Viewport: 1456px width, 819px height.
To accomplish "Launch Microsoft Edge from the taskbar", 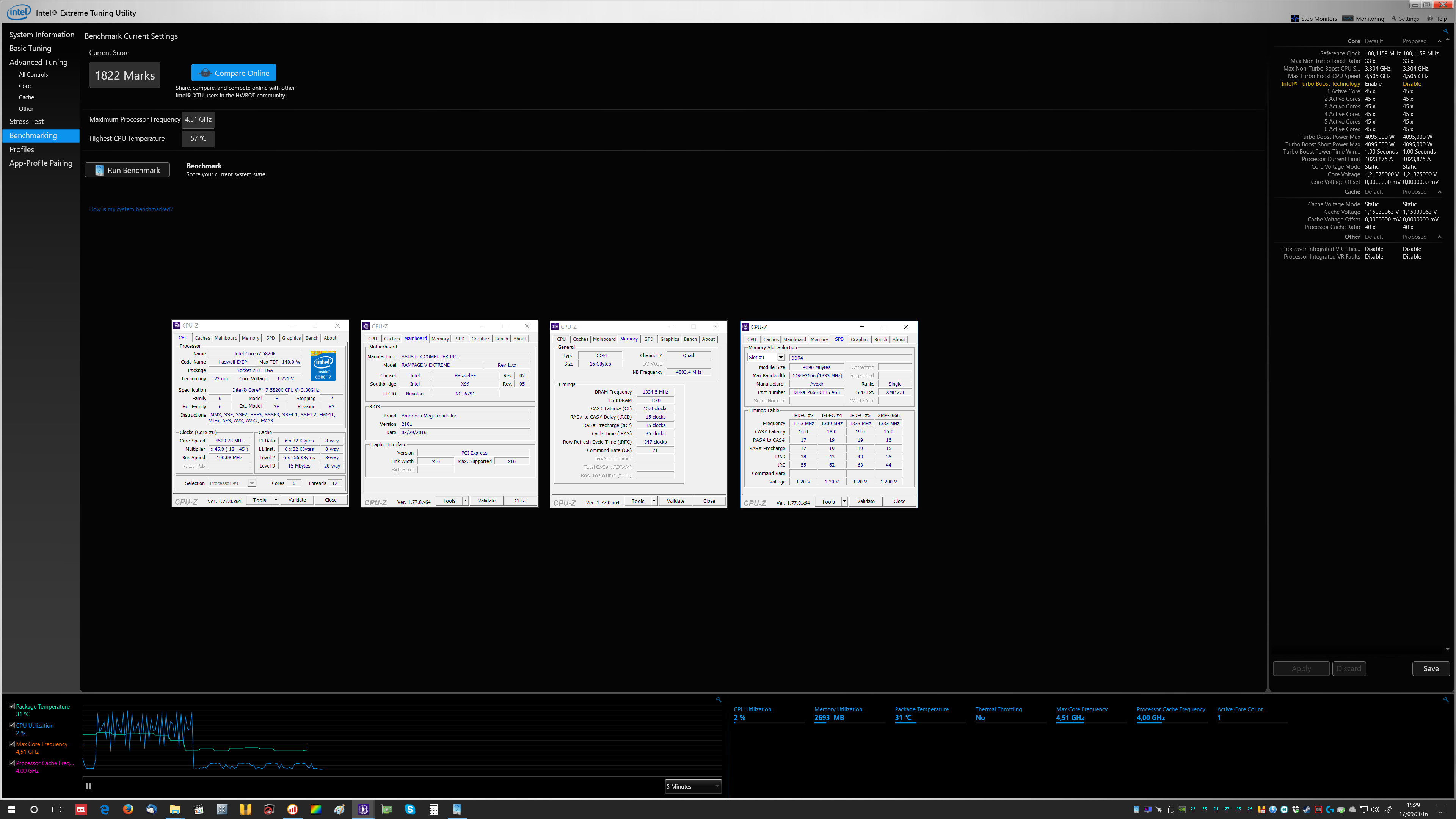I will pyautogui.click(x=105, y=810).
